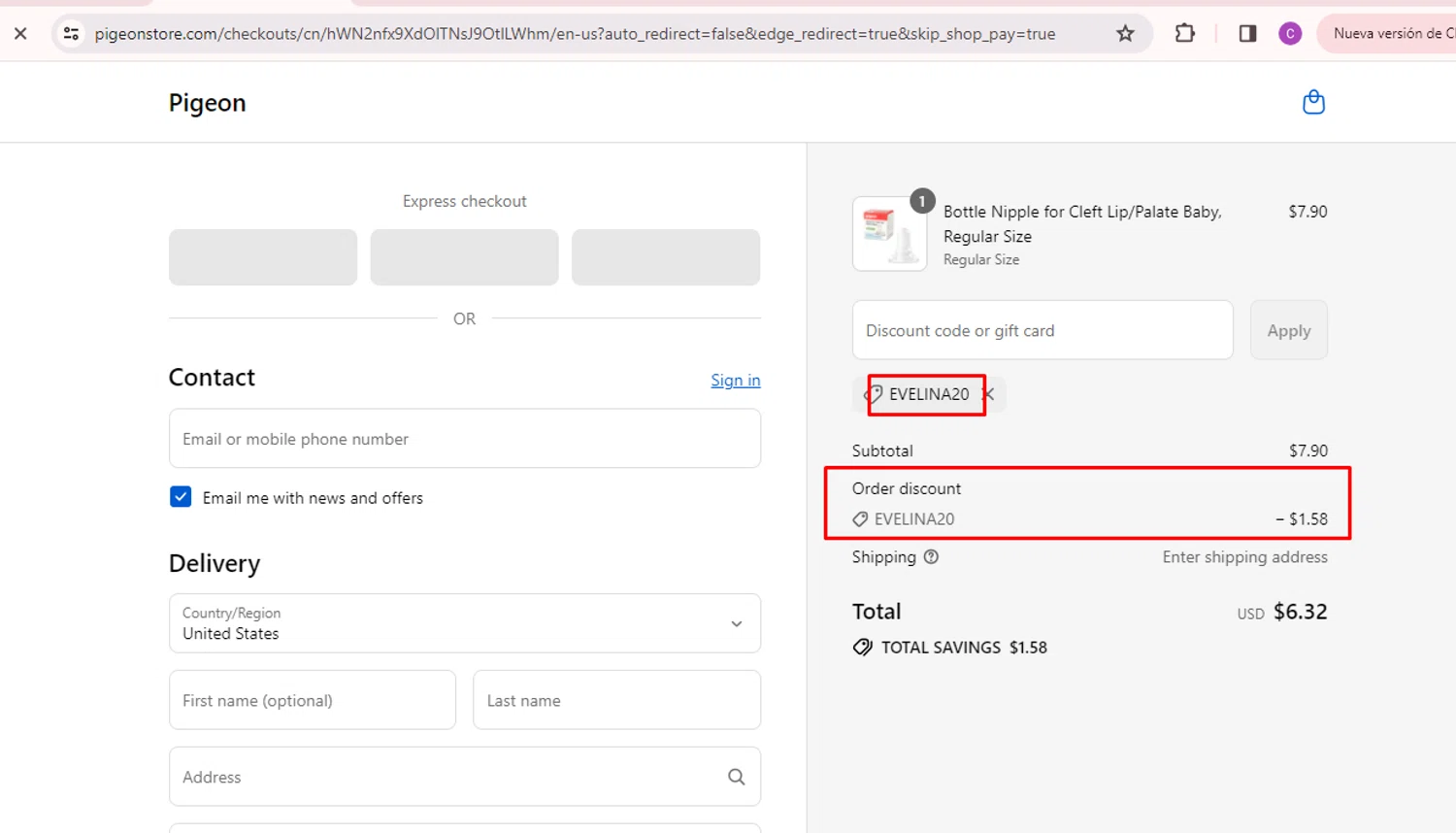Click search icon in Address field
Image resolution: width=1456 pixels, height=833 pixels.
point(736,777)
